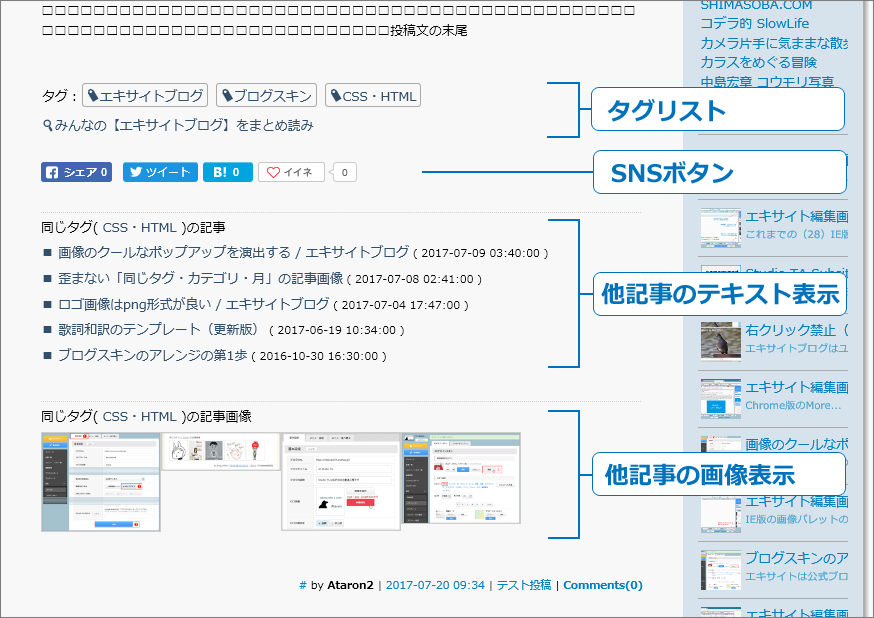Viewport: 874px width, 618px height.
Task: Open sidebar link SHIMASOBA.COM
Action: (756, 5)
